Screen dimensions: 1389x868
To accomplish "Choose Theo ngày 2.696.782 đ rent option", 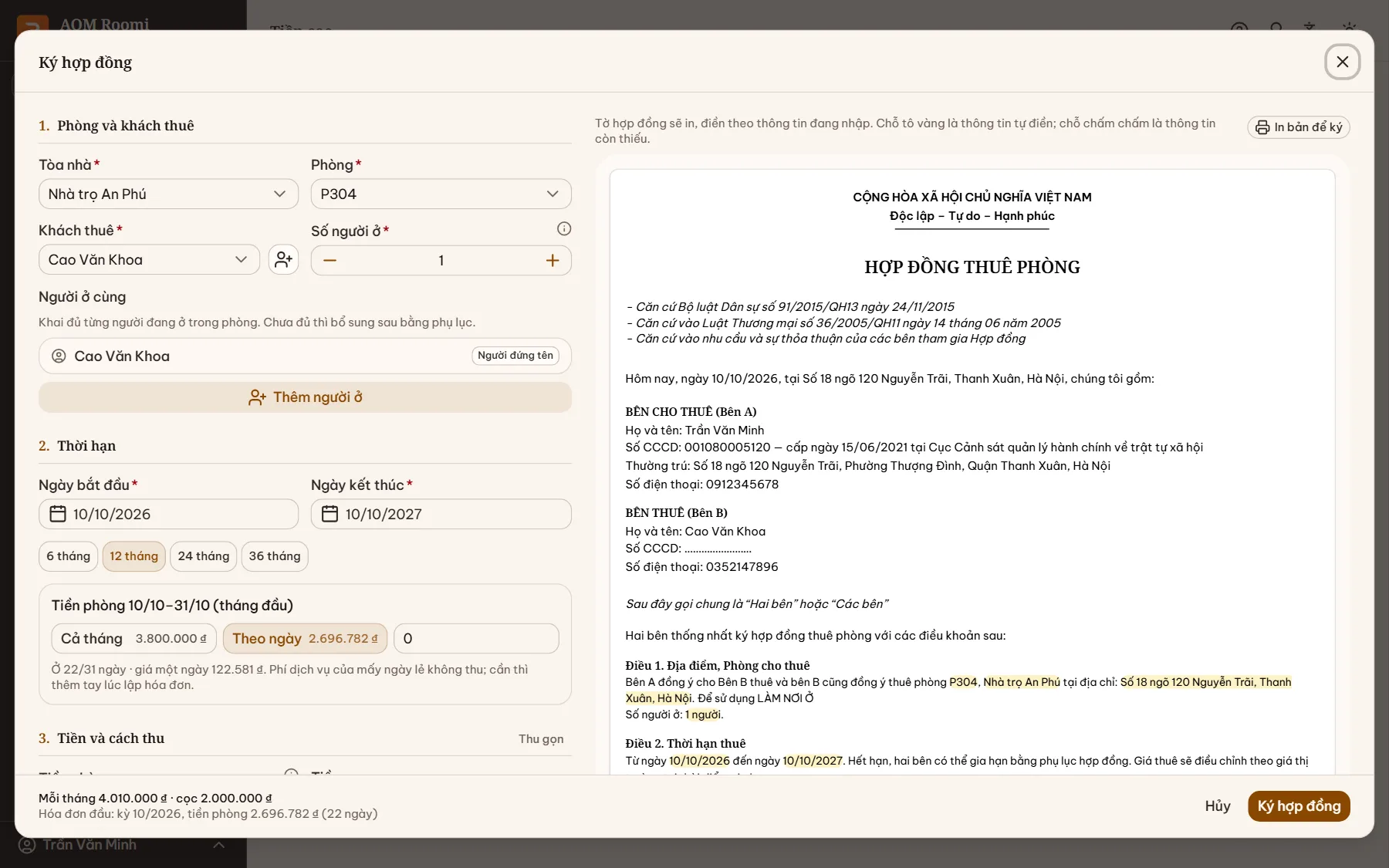I will (305, 639).
